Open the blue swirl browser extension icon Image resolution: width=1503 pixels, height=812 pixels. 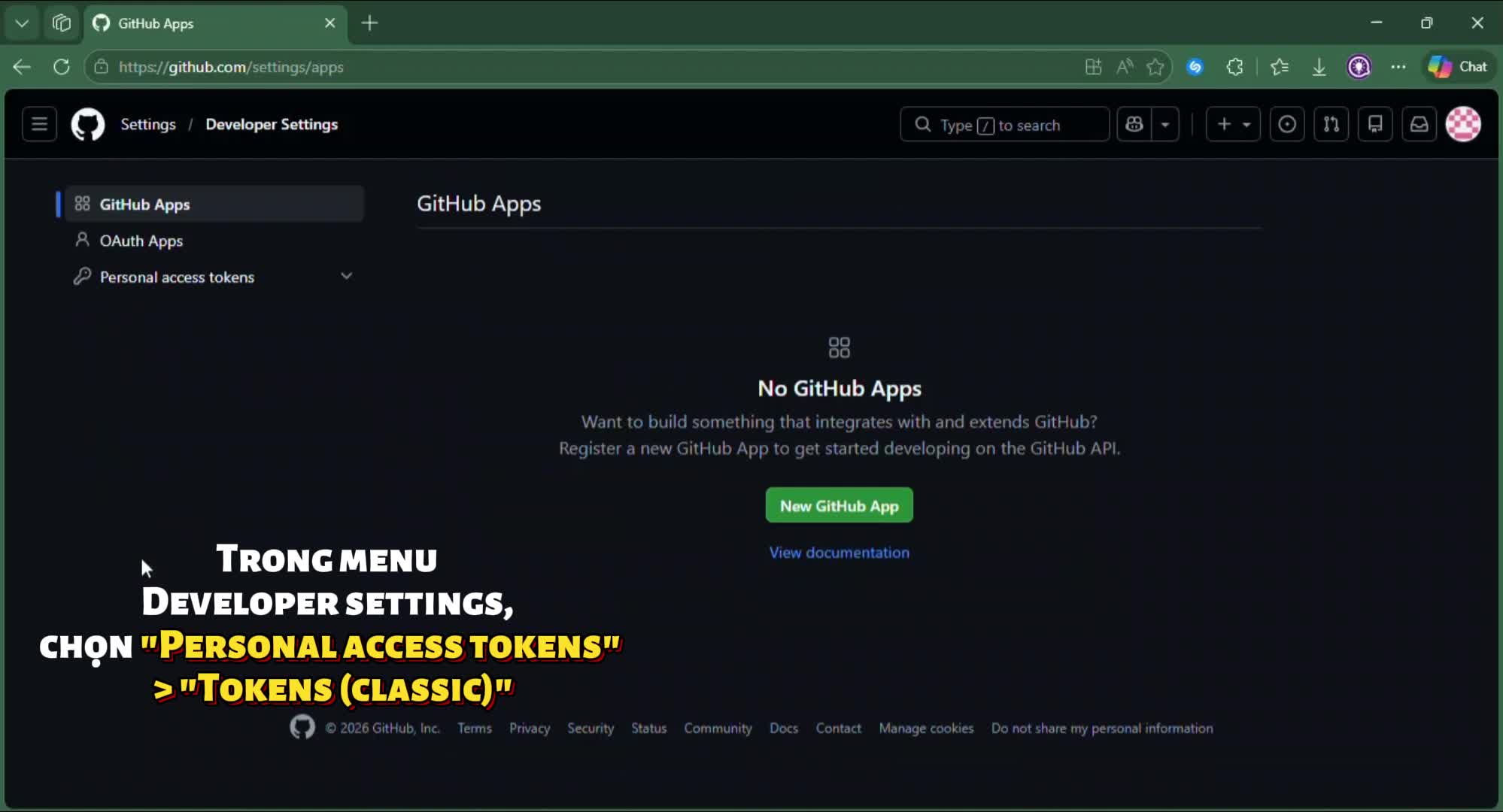click(x=1195, y=67)
